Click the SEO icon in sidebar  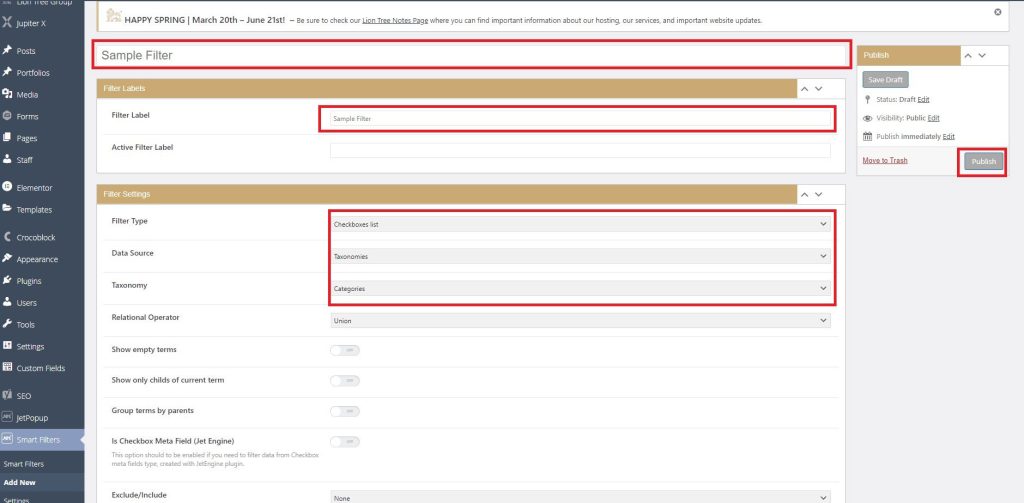click(x=8, y=395)
